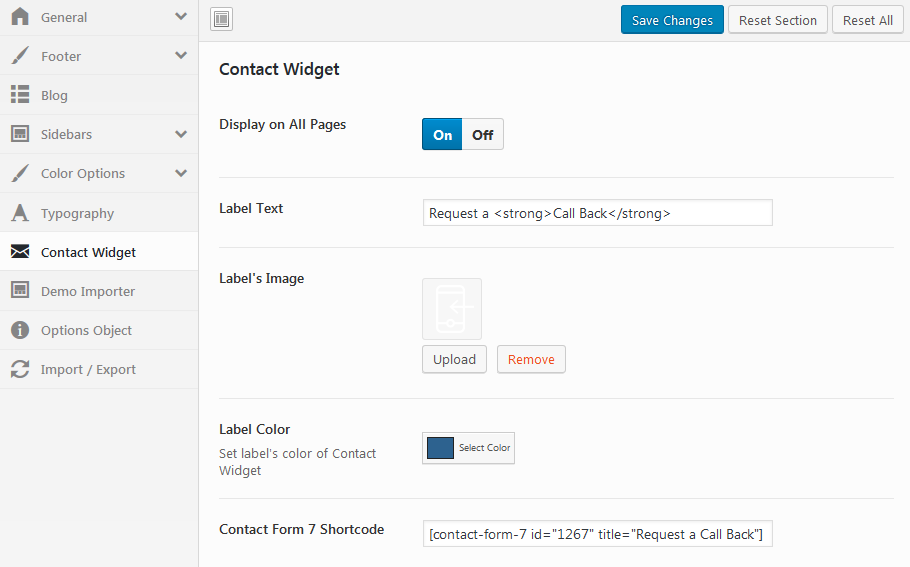This screenshot has width=910, height=567.
Task: Click the Demo Importer icon
Action: 20,291
